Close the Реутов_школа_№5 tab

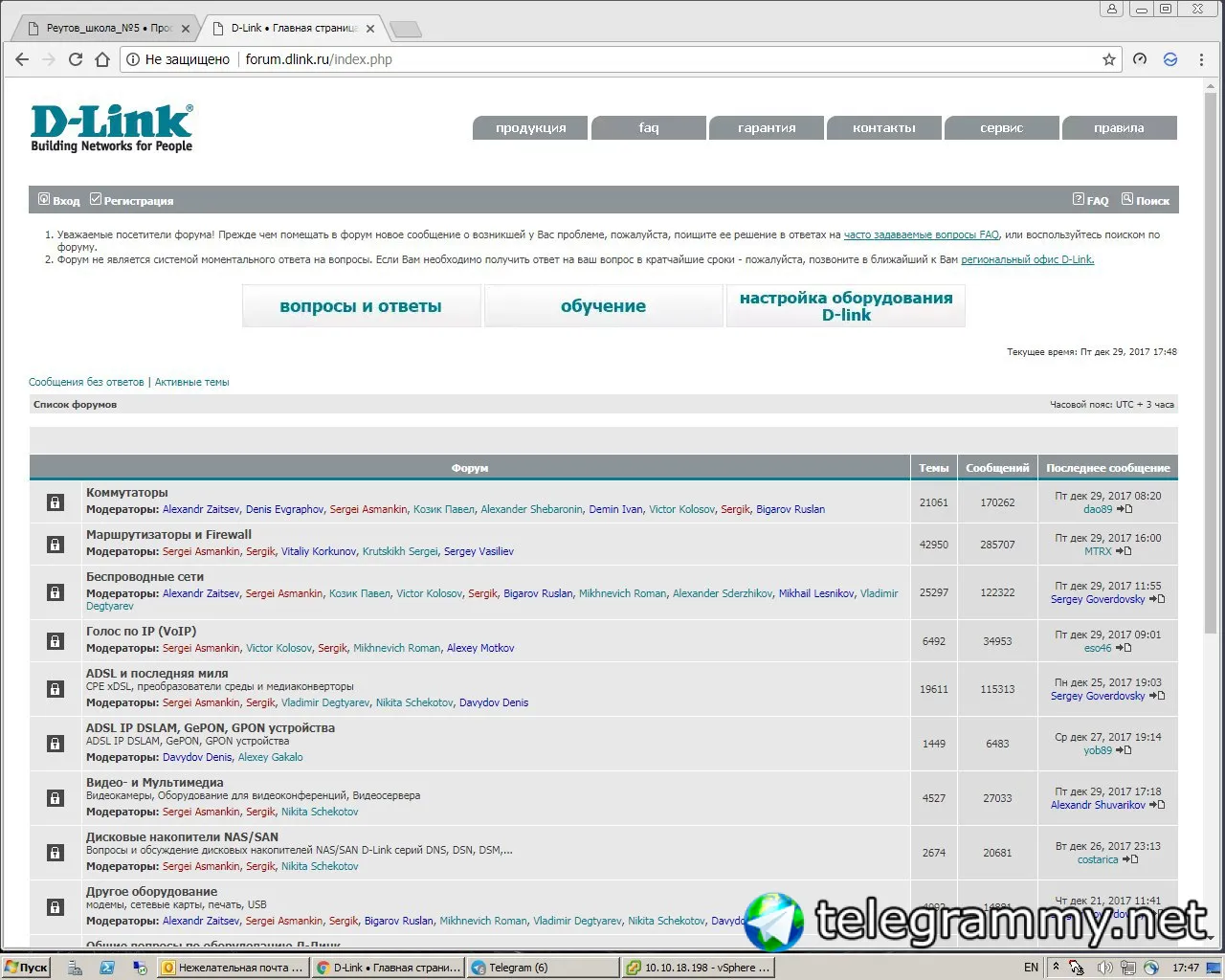(x=184, y=29)
